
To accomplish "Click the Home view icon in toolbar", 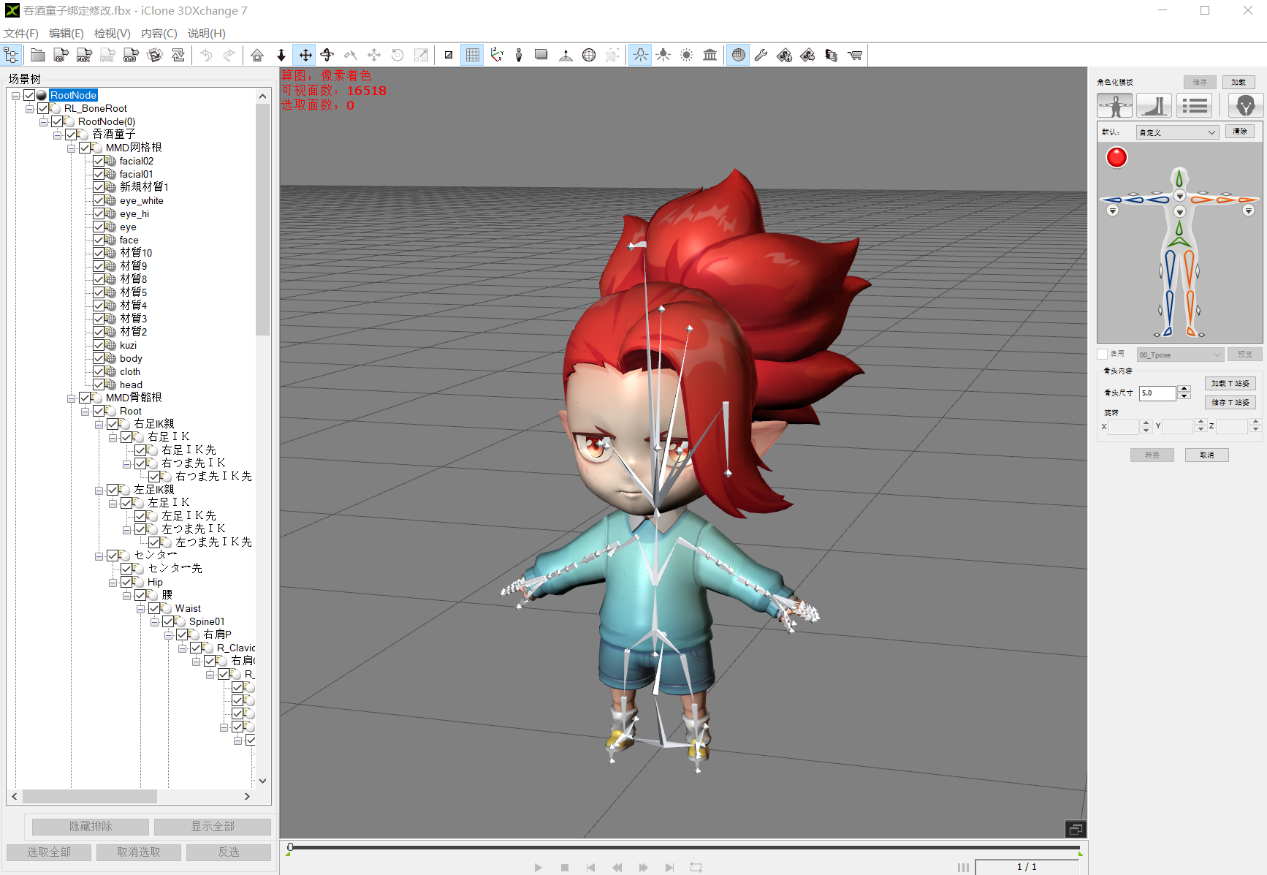I will 257,55.
